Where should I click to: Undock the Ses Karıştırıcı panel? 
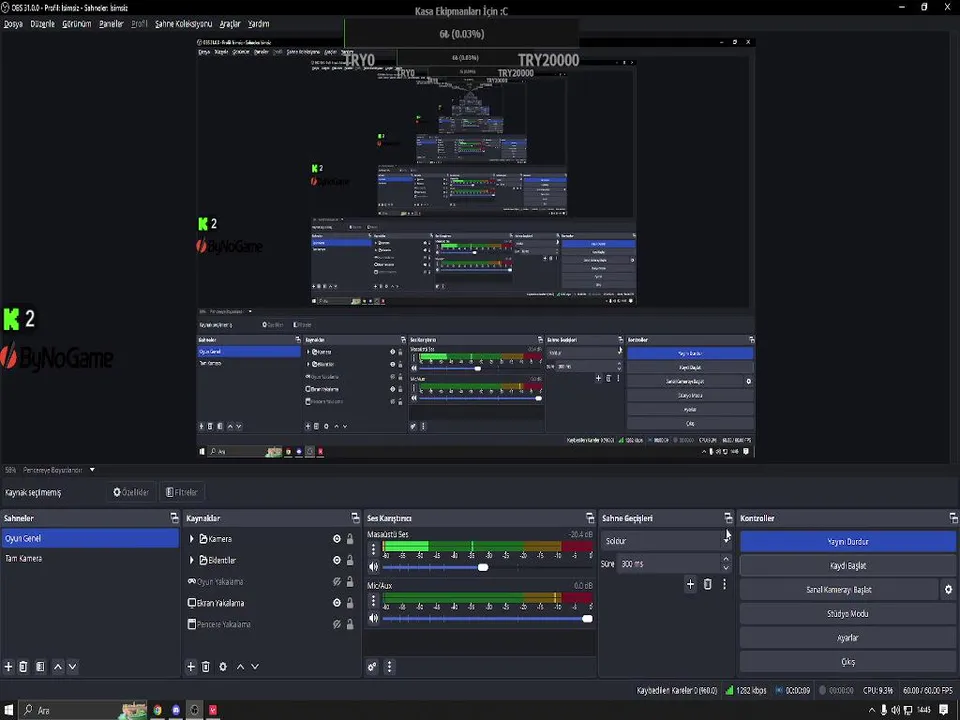[590, 518]
